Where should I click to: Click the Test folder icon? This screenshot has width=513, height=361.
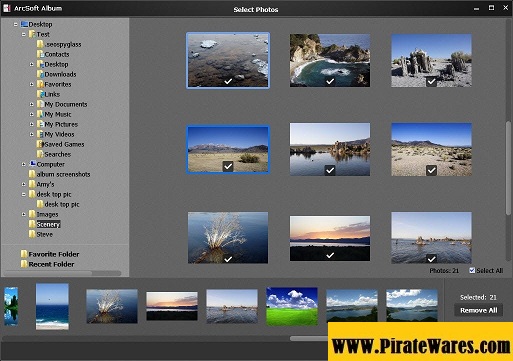[x=32, y=34]
